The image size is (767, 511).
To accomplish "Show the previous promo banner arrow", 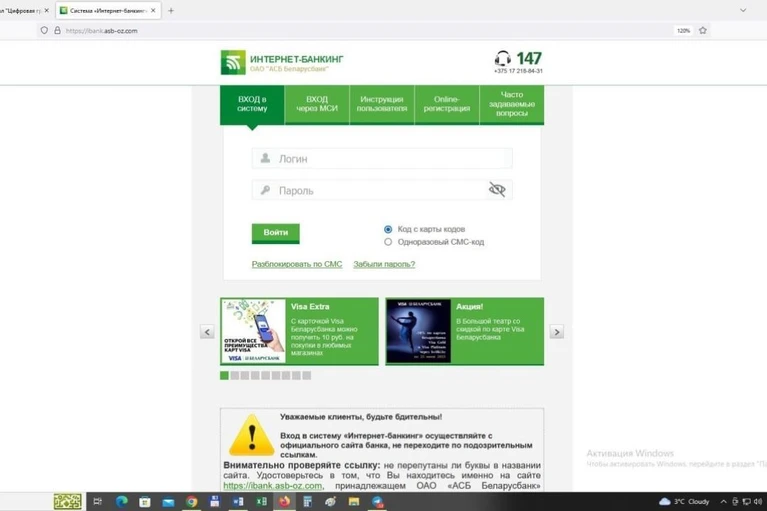I will (207, 332).
